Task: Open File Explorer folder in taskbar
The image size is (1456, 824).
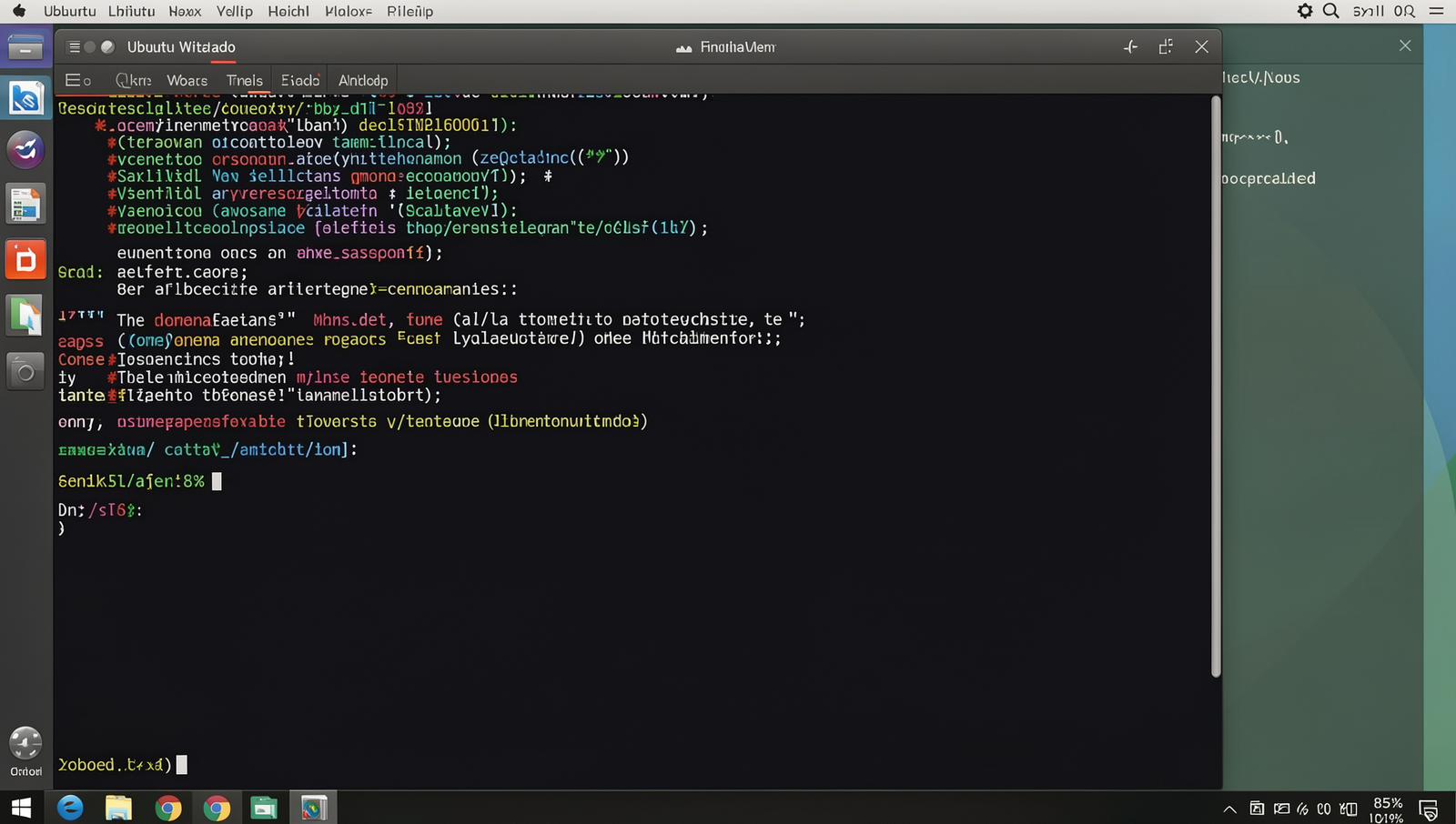Action: coord(118,807)
